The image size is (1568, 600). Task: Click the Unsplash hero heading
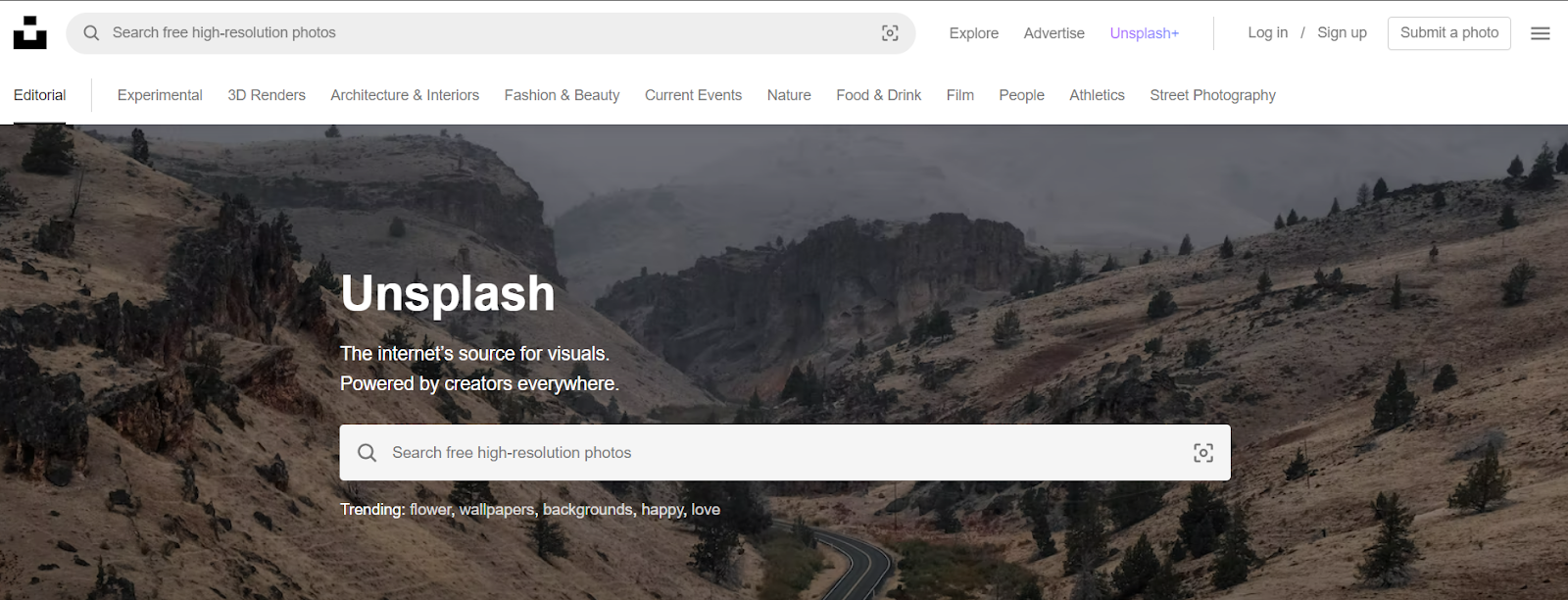tap(448, 294)
